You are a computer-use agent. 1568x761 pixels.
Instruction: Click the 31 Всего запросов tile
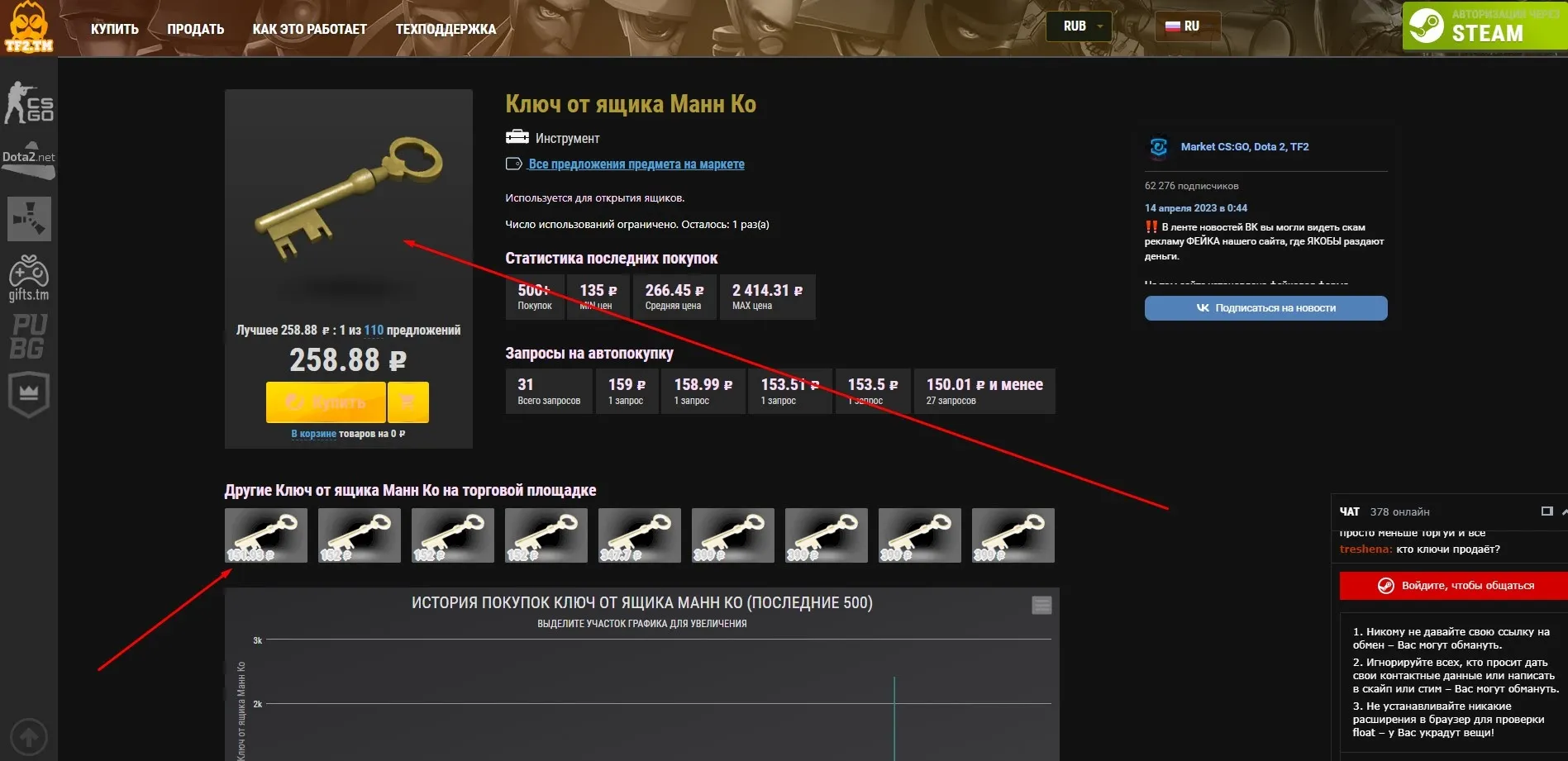click(549, 391)
